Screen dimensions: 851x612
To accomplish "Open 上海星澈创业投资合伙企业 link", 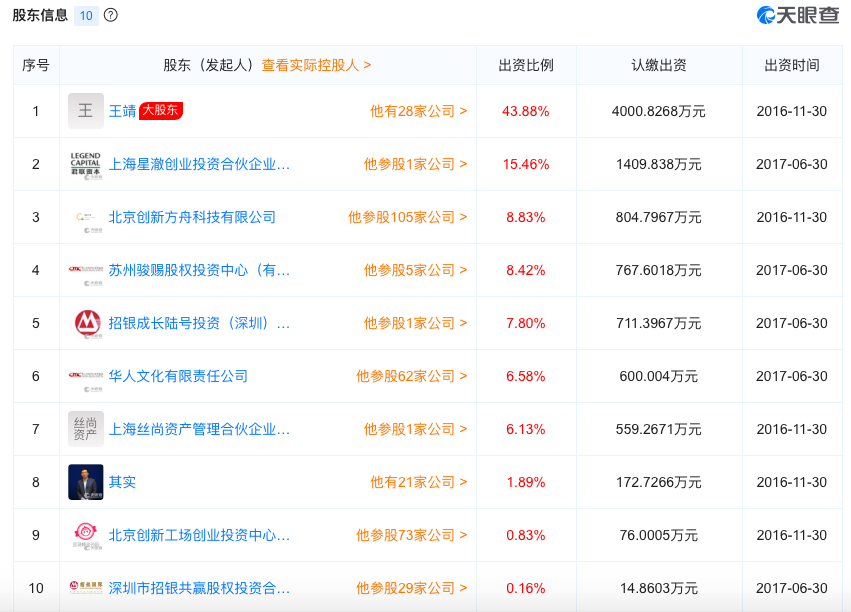I will (x=199, y=164).
